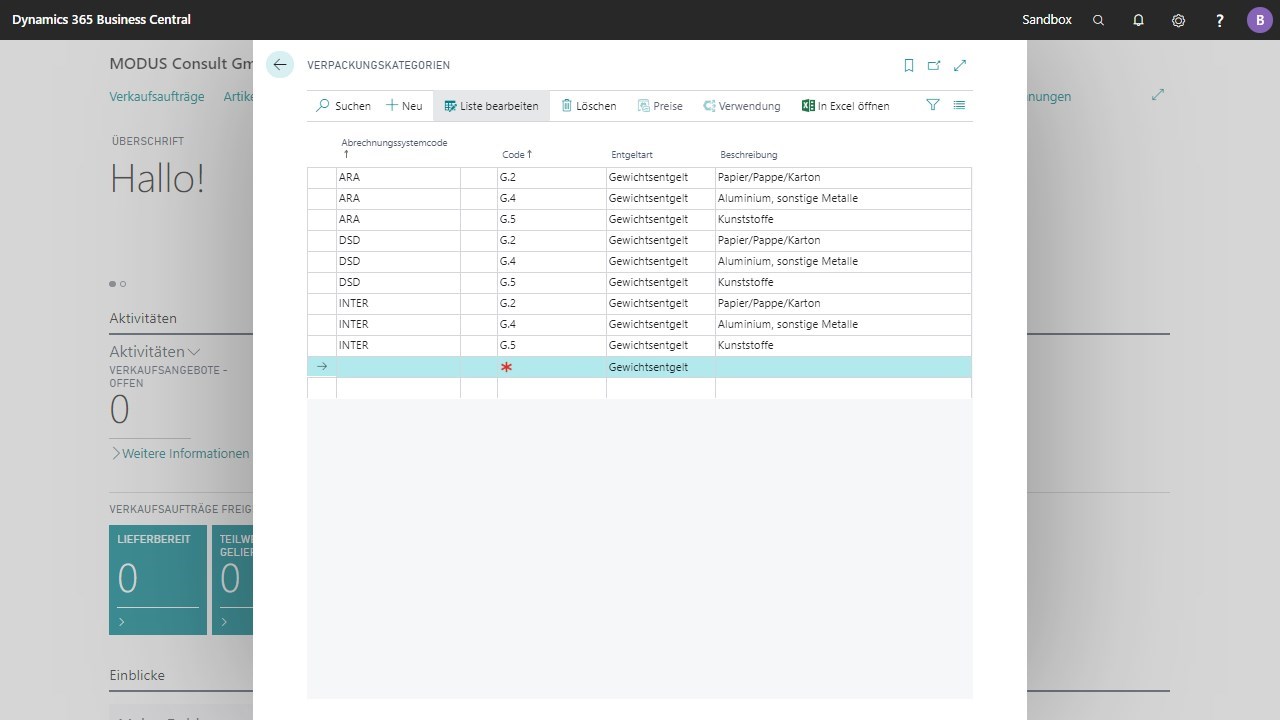Select Gewichtsentgelt in the new row
The image size is (1280, 720).
[x=661, y=367]
